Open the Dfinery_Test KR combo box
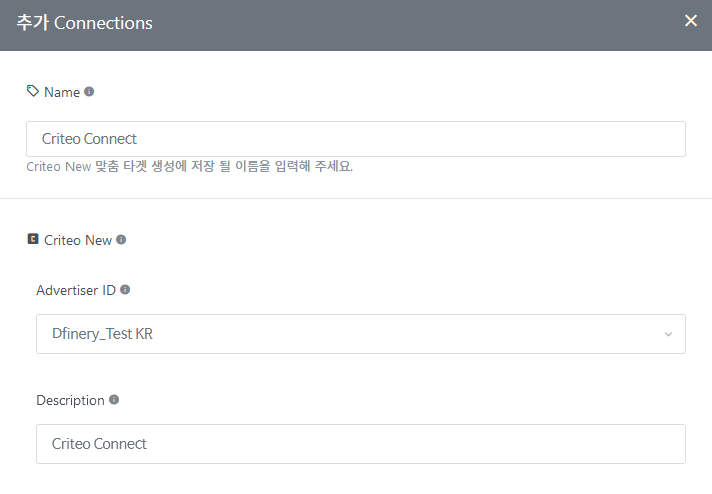 (361, 334)
